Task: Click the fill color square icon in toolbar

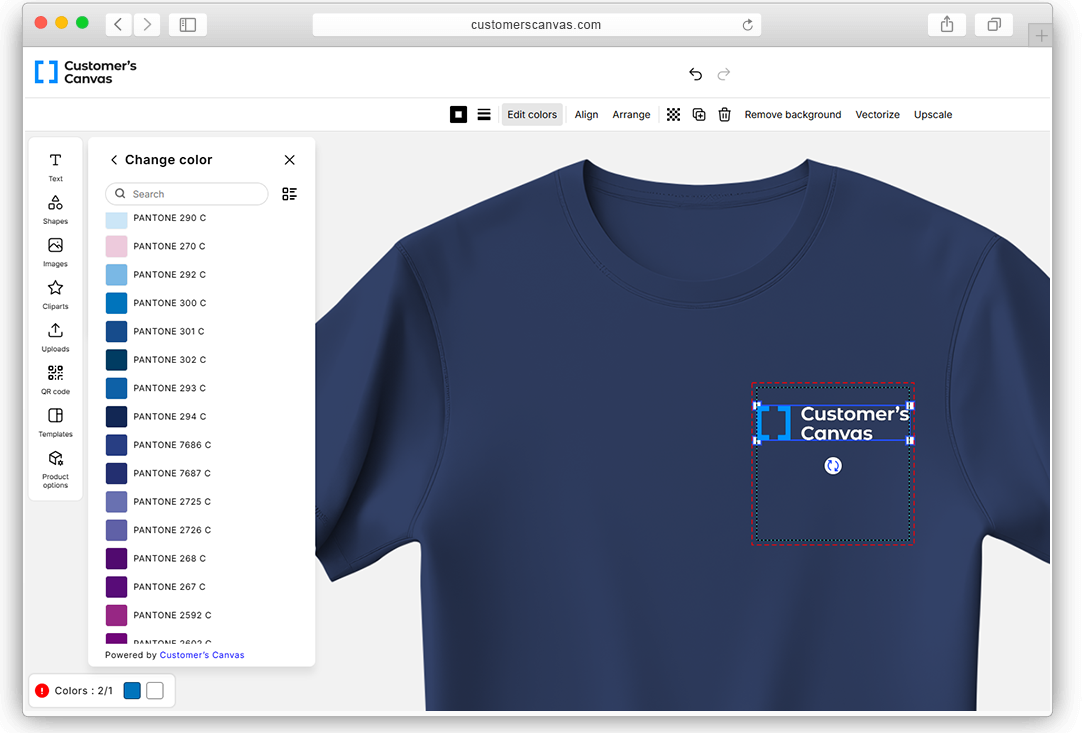Action: (x=458, y=115)
